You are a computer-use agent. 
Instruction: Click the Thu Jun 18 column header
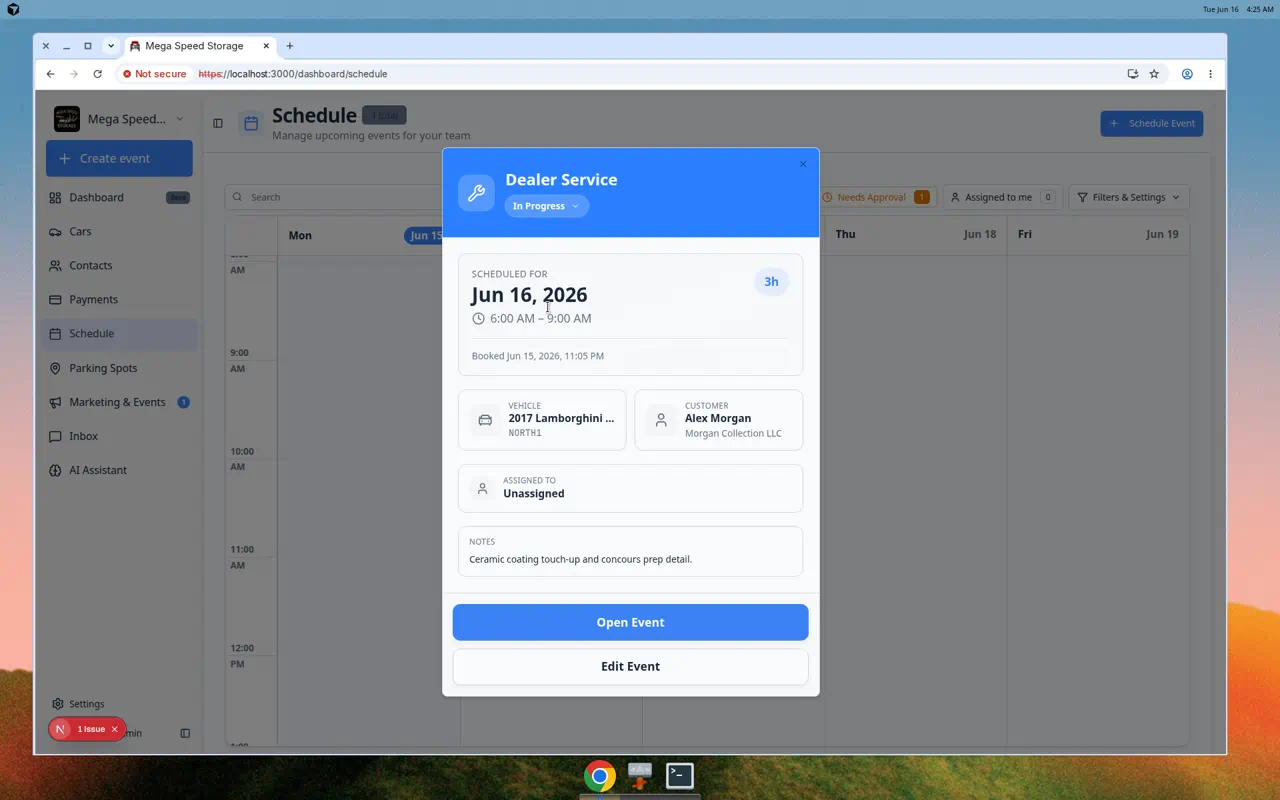pyautogui.click(x=915, y=234)
